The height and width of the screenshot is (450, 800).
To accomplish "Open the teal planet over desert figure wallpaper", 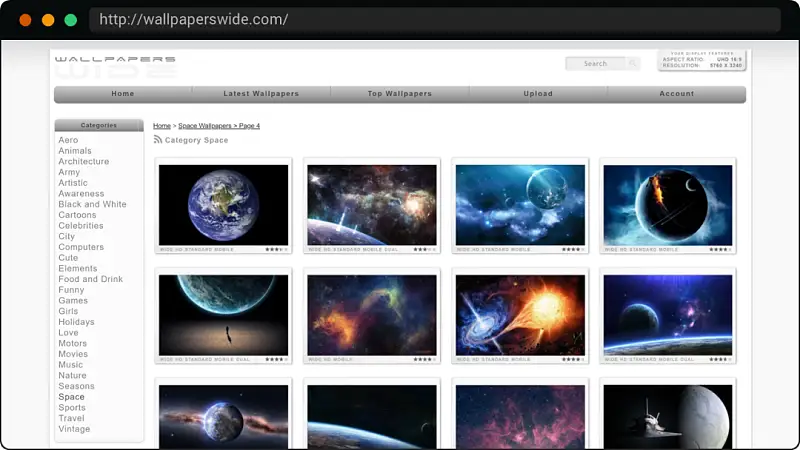I will 223,315.
